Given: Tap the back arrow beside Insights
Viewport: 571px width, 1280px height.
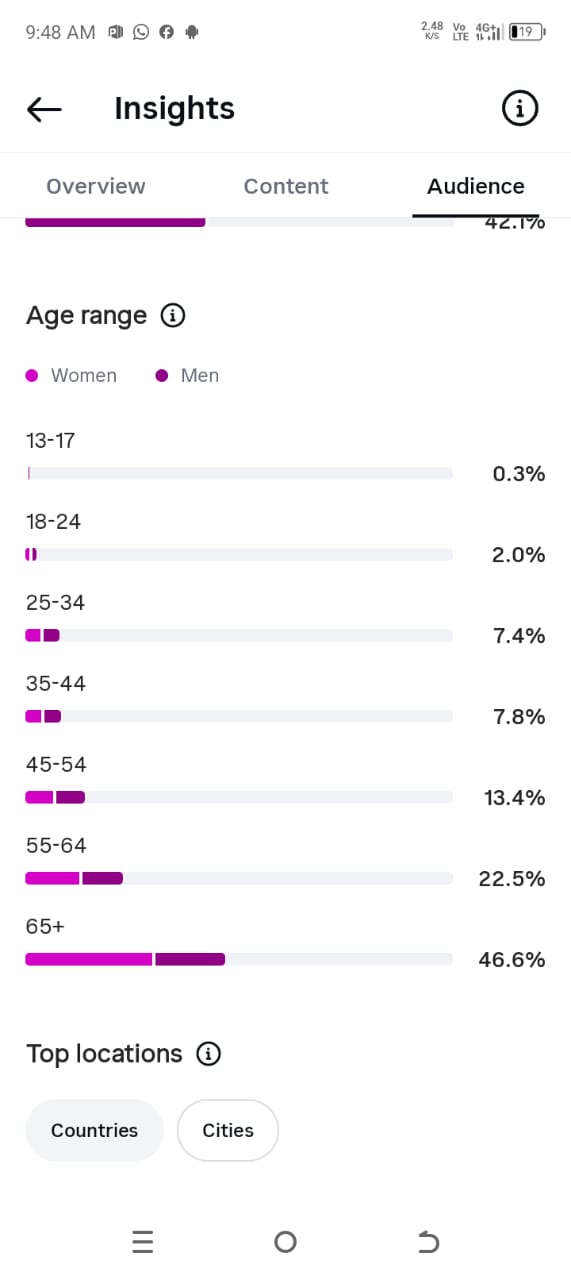Looking at the screenshot, I should coord(44,109).
